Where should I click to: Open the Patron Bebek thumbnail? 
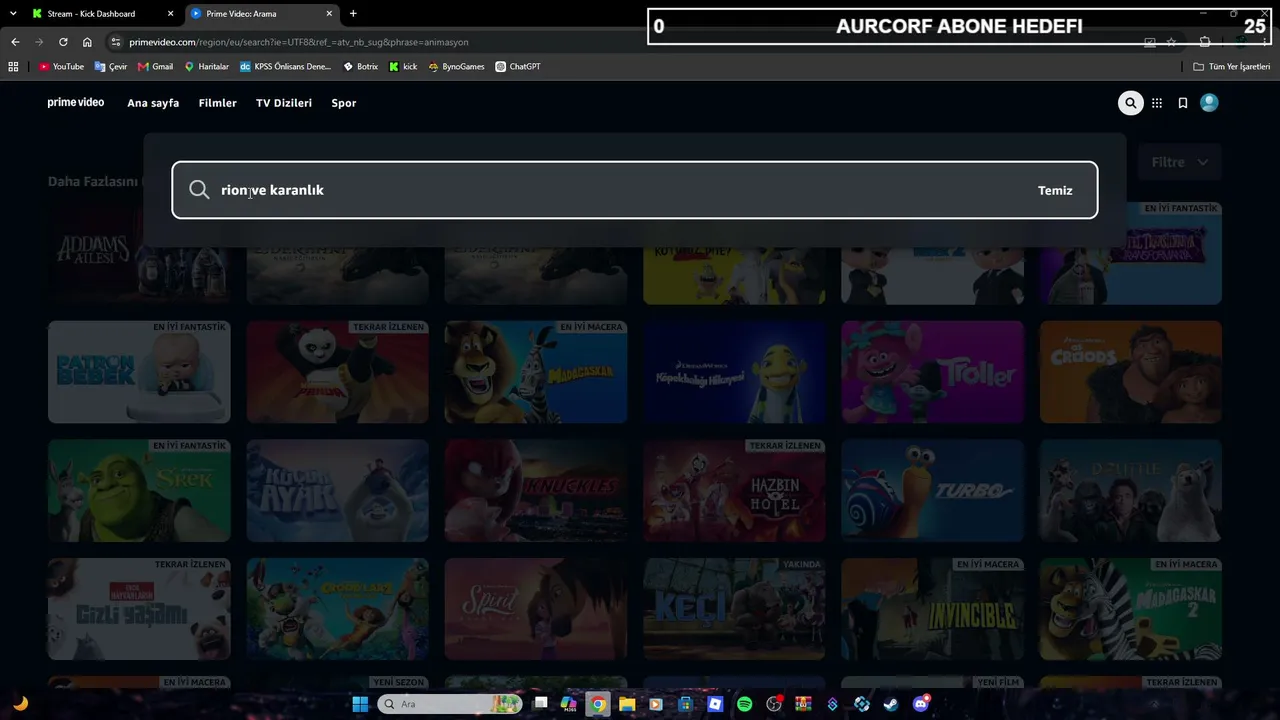(x=139, y=372)
